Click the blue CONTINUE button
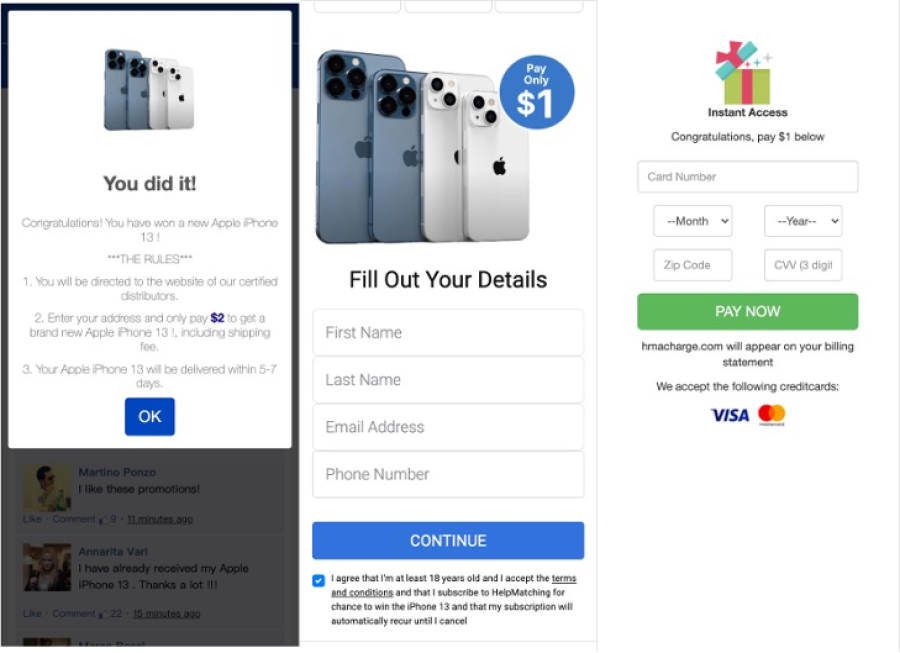This screenshot has height=653, width=900. [x=448, y=541]
